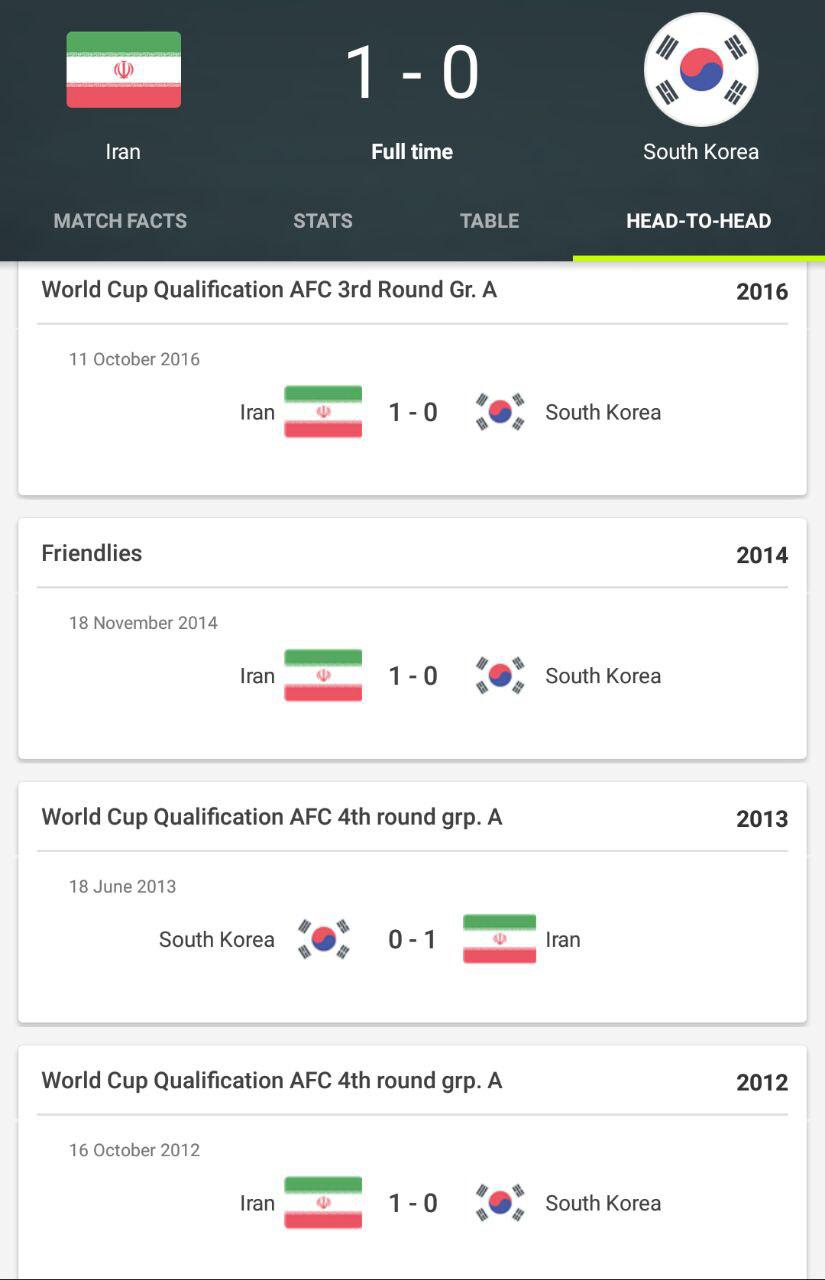Tap the South Korea round flag in header
The width and height of the screenshot is (825, 1280).
tap(701, 70)
